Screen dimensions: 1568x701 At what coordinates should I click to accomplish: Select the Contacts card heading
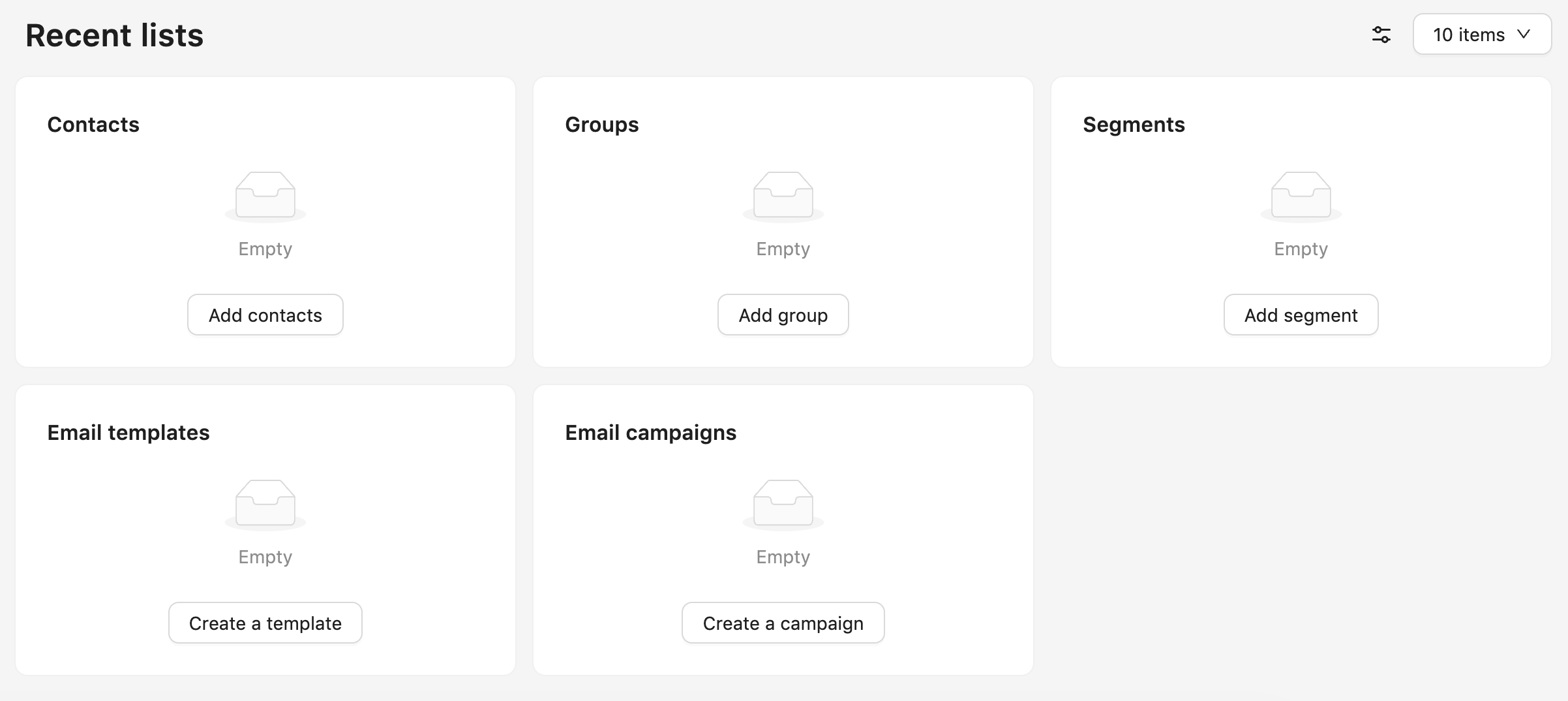(93, 125)
